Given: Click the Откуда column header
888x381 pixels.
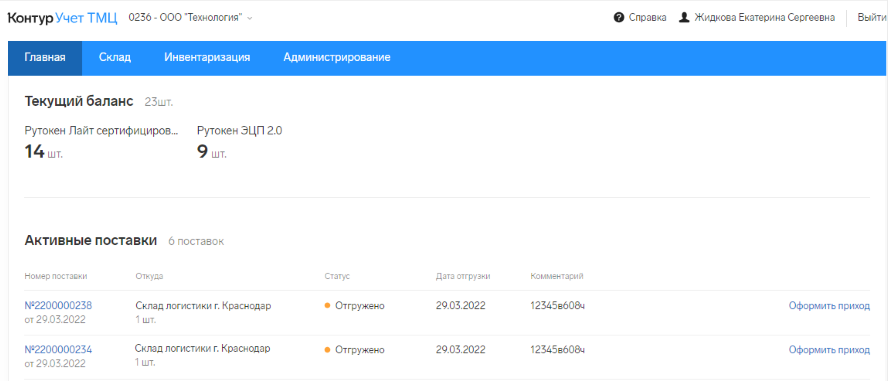Looking at the screenshot, I should pos(150,276).
